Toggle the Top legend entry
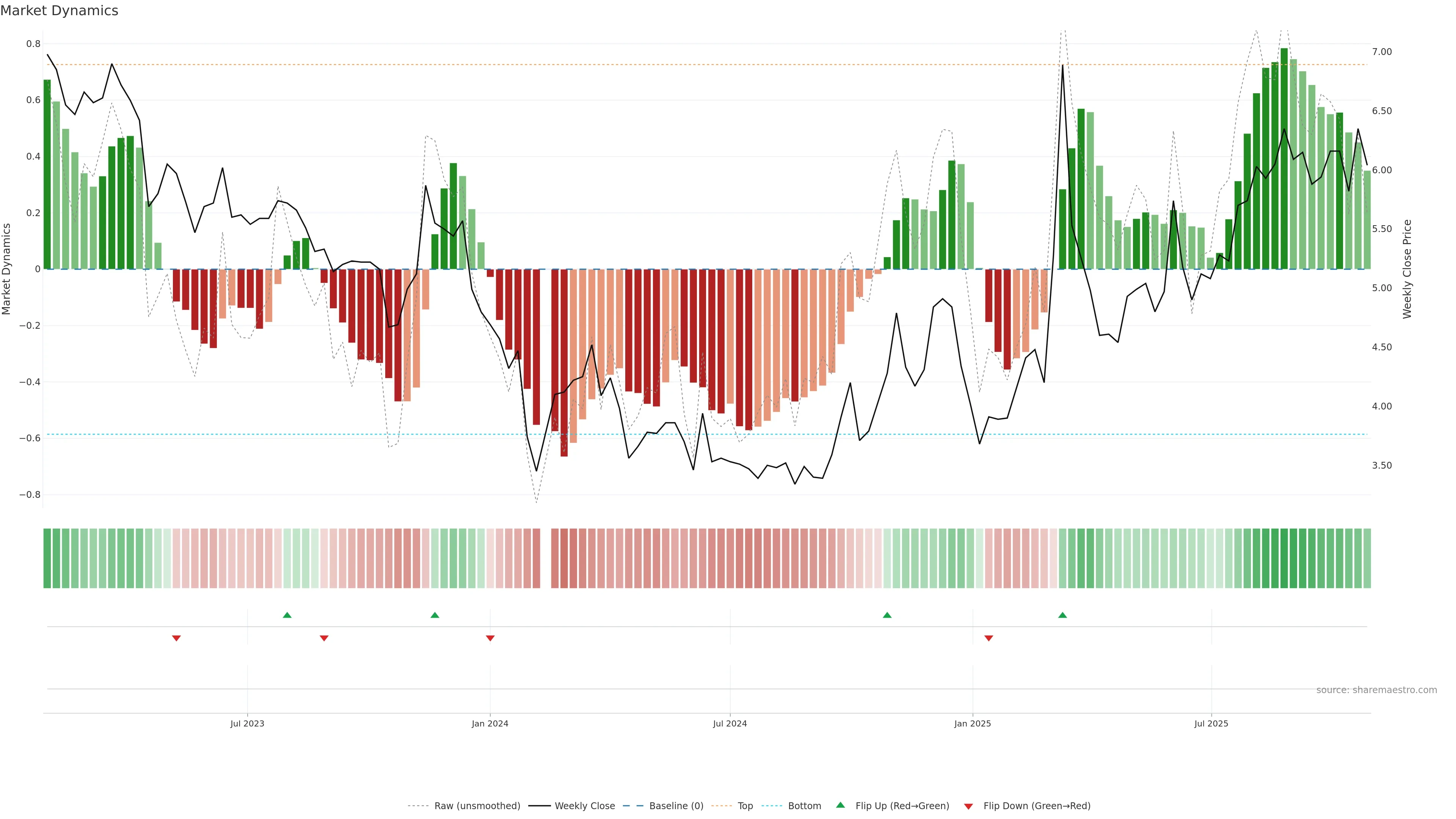The width and height of the screenshot is (1456, 819). click(x=745, y=806)
